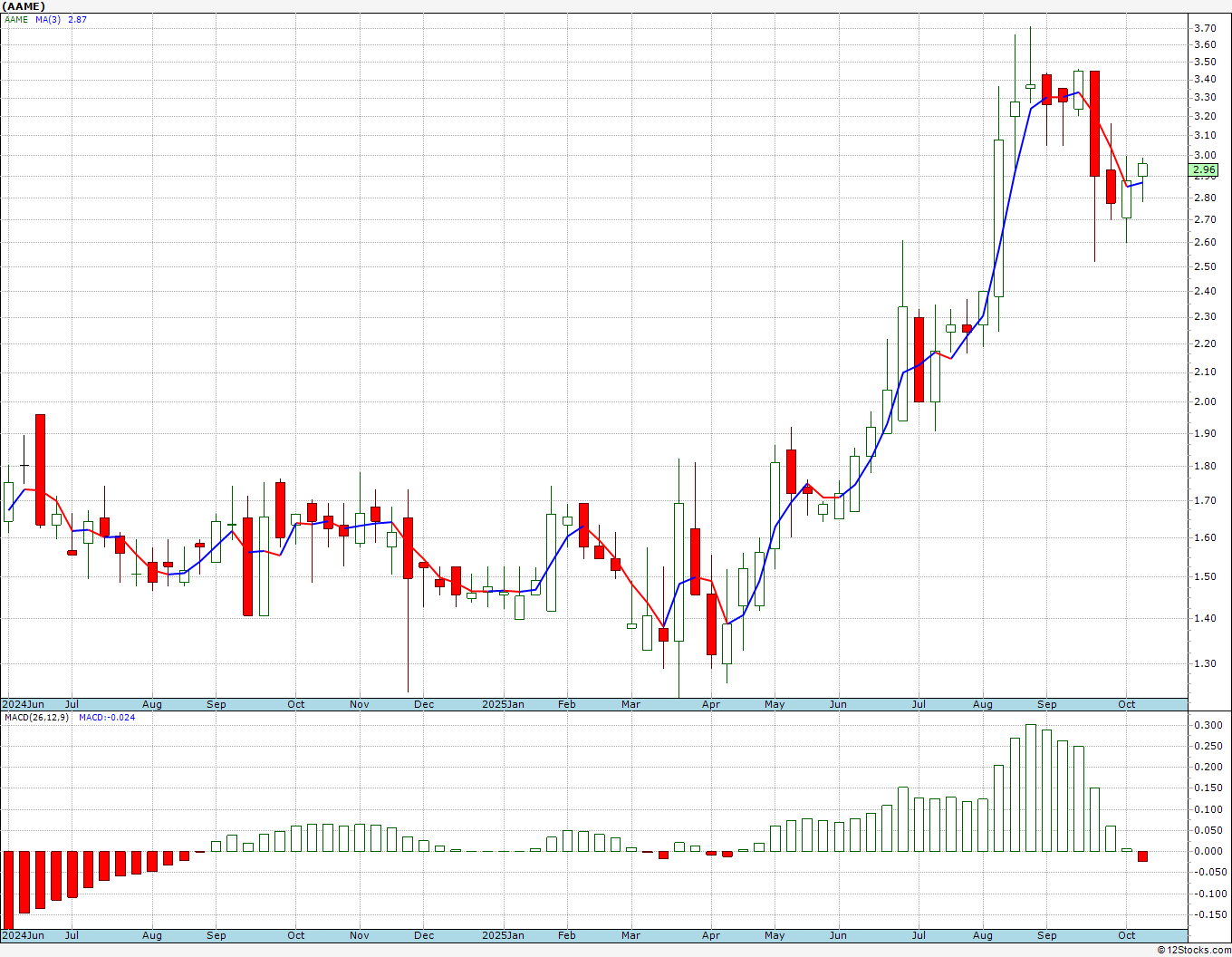The width and height of the screenshot is (1232, 957).
Task: Click Apr on the price chart time axis
Action: [711, 705]
